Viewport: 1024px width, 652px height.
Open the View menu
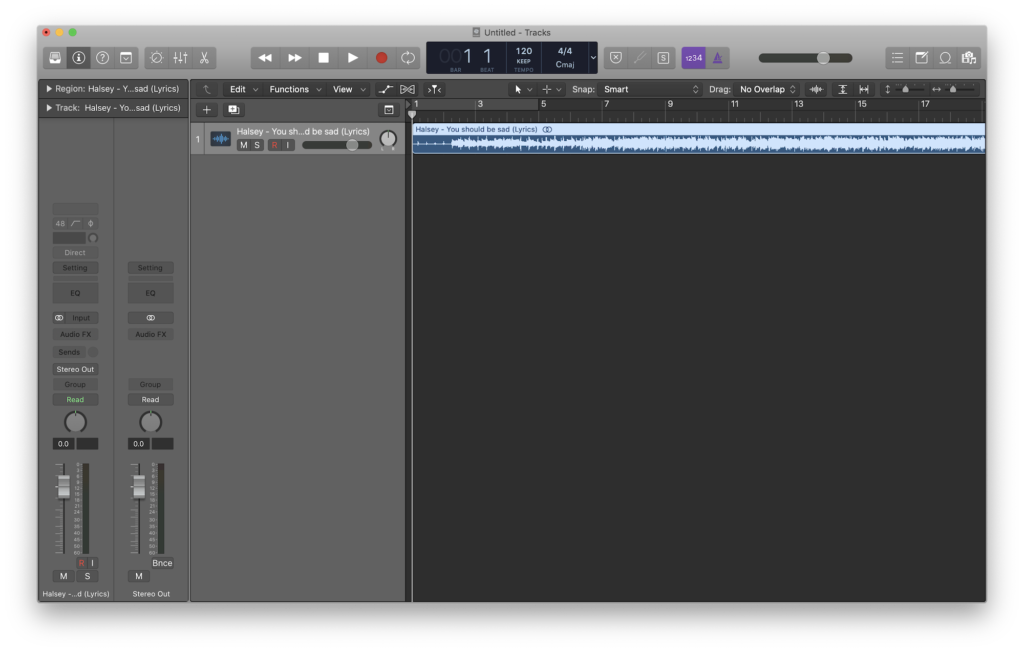pos(349,90)
